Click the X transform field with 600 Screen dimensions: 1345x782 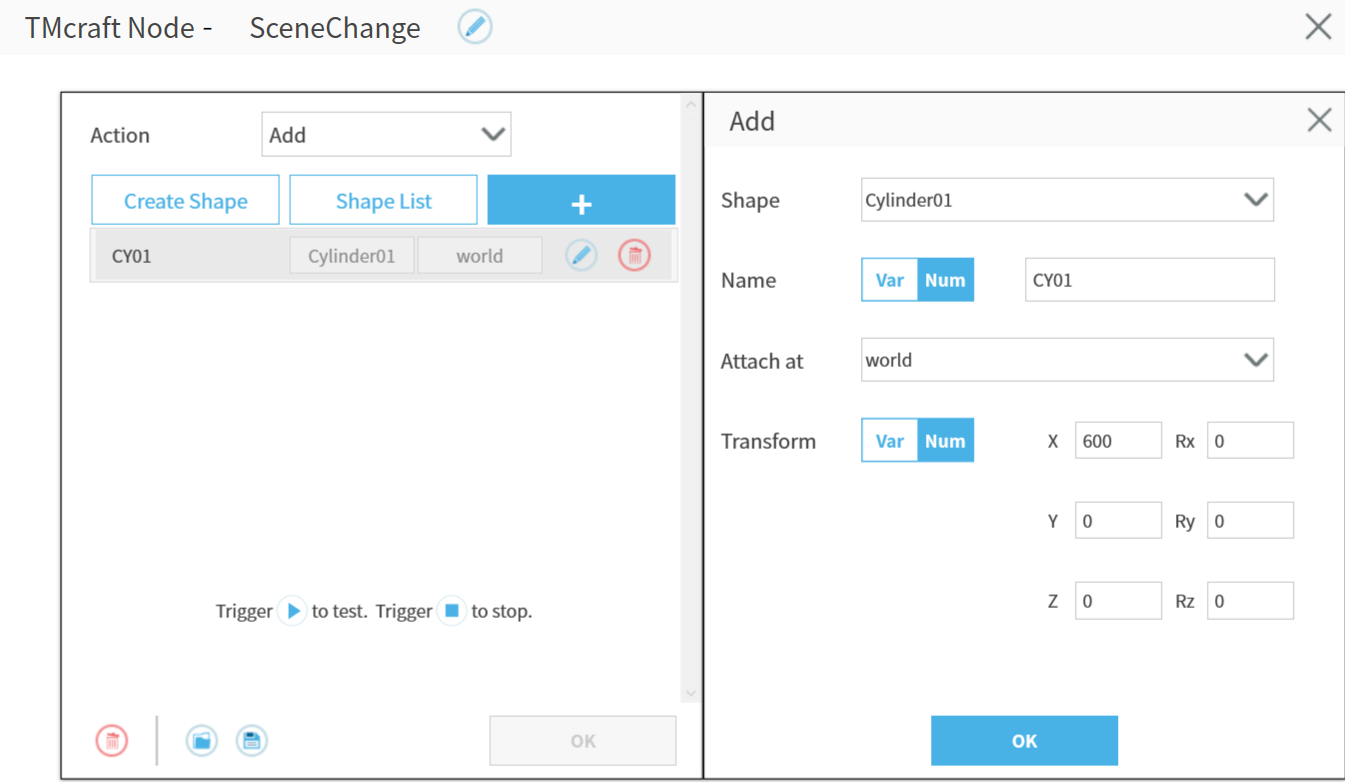[x=1118, y=441]
